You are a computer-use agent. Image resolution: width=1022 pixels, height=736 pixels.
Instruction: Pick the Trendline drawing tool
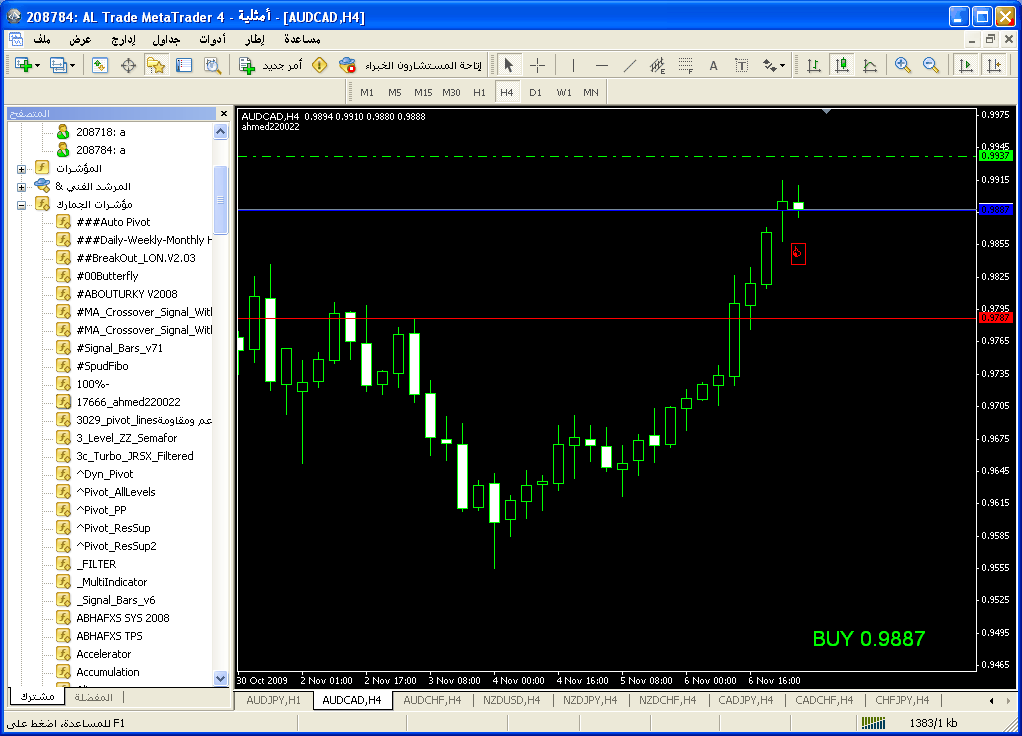coord(629,65)
